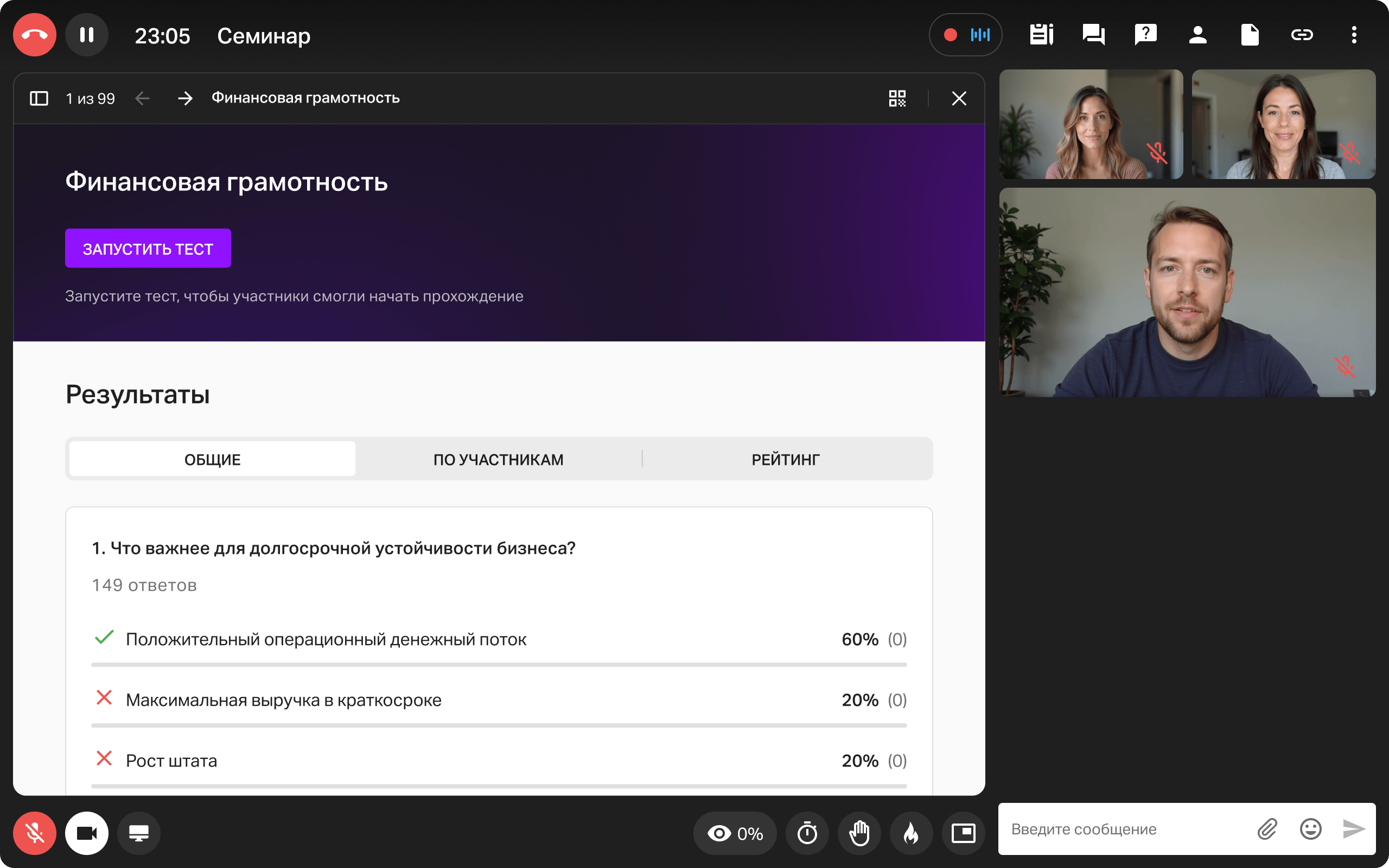End the call with the red hang-up button
Viewport: 1389px width, 868px height.
[34, 35]
